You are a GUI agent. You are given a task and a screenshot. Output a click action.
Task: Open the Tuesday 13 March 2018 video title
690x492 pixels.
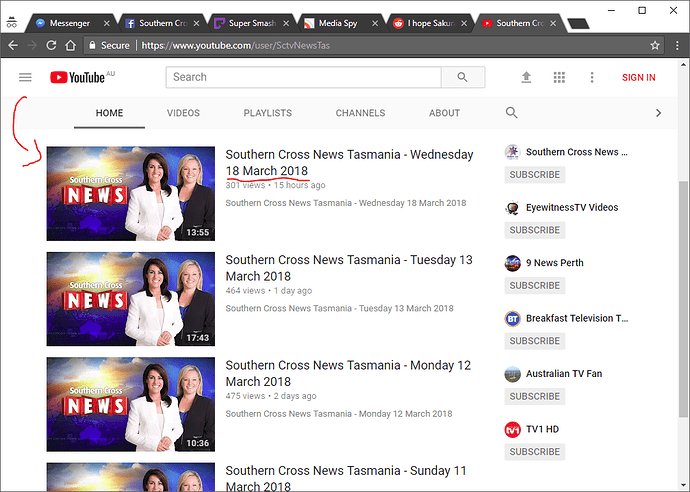pos(349,268)
